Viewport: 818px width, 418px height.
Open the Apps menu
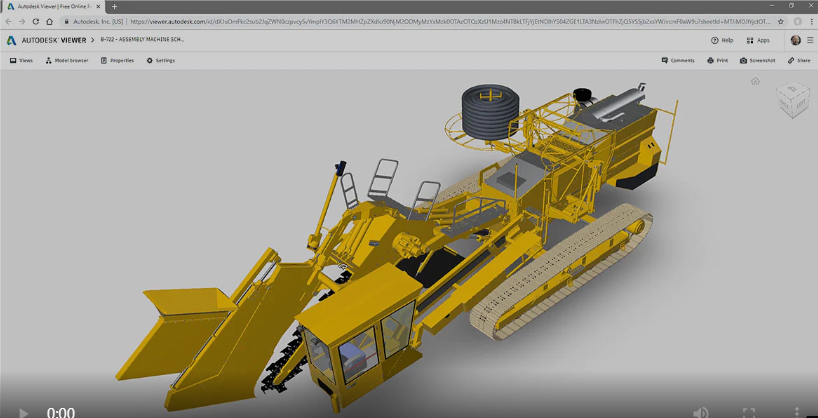pyautogui.click(x=758, y=40)
